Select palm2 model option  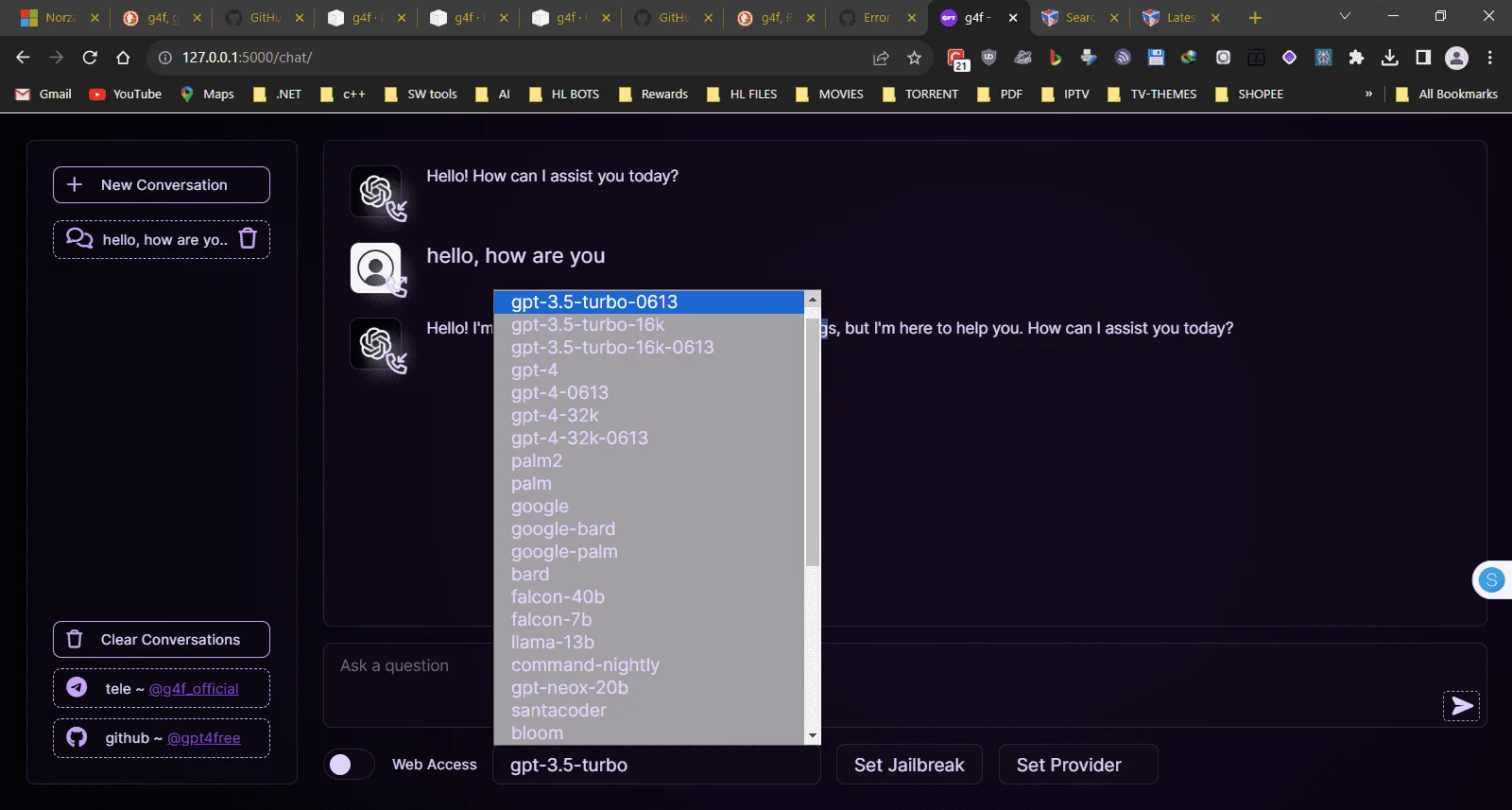point(649,461)
